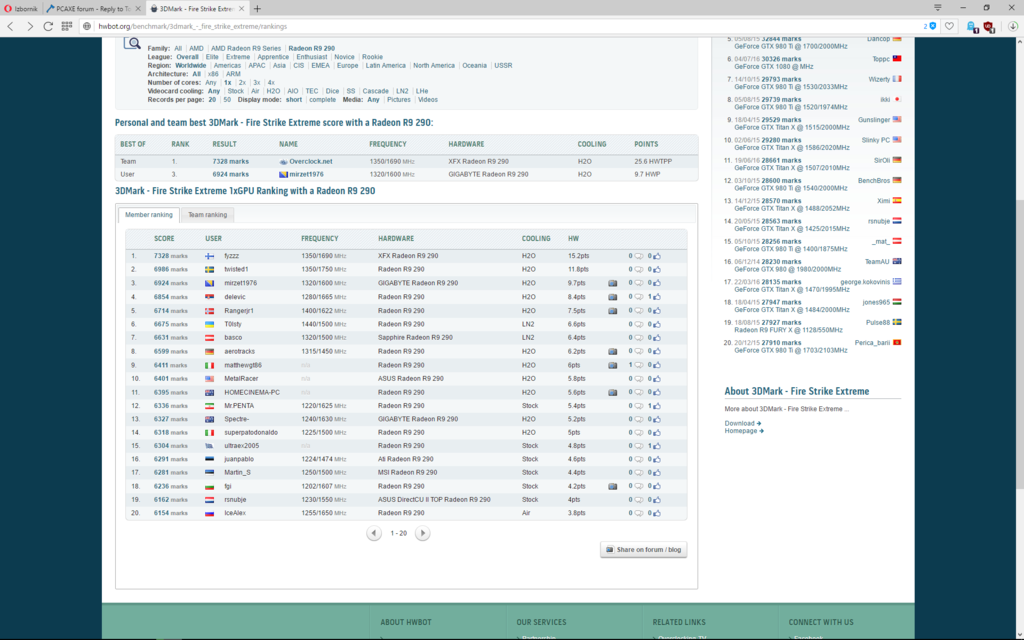Filter videocard cooling by Stock
This screenshot has width=1024, height=640.
pos(236,91)
